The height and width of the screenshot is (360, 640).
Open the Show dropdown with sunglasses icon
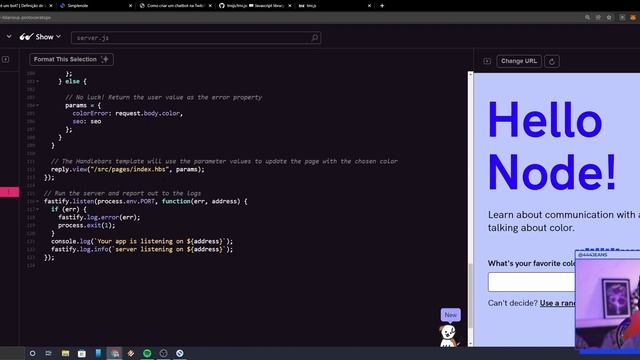coord(40,37)
